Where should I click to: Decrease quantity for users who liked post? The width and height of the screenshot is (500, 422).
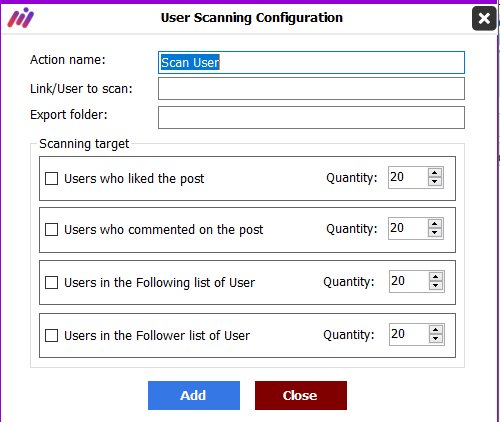point(435,182)
